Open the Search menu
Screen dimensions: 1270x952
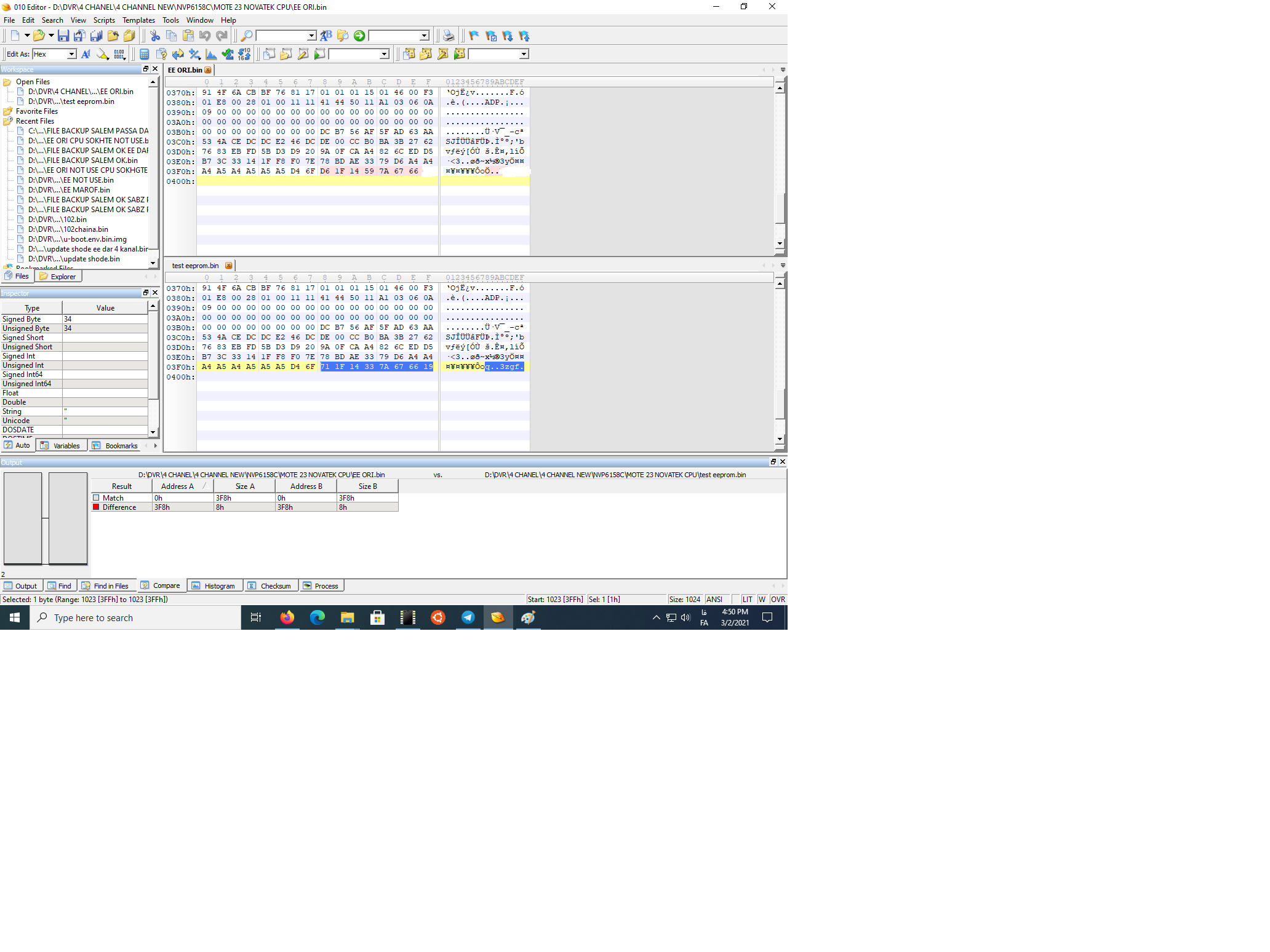[52, 20]
